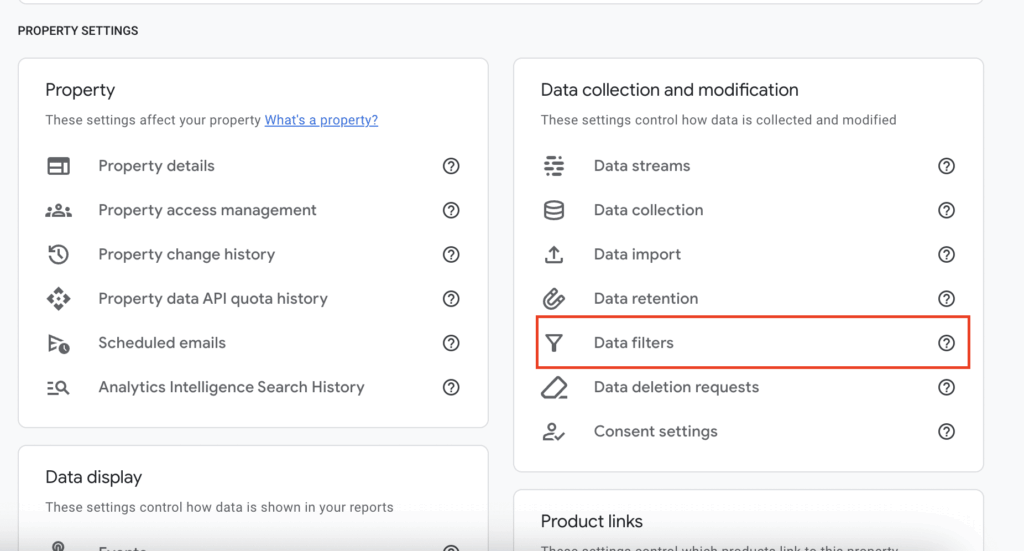Open the Data retention setting
The height and width of the screenshot is (551, 1024).
pyautogui.click(x=645, y=298)
